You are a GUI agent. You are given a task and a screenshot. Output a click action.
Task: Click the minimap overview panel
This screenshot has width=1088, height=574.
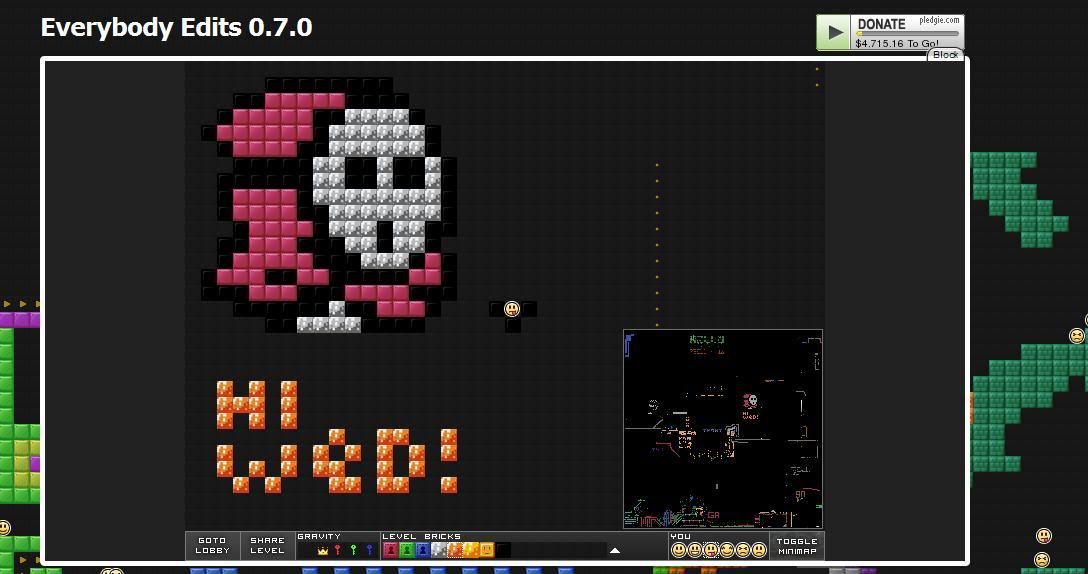pyautogui.click(x=723, y=429)
